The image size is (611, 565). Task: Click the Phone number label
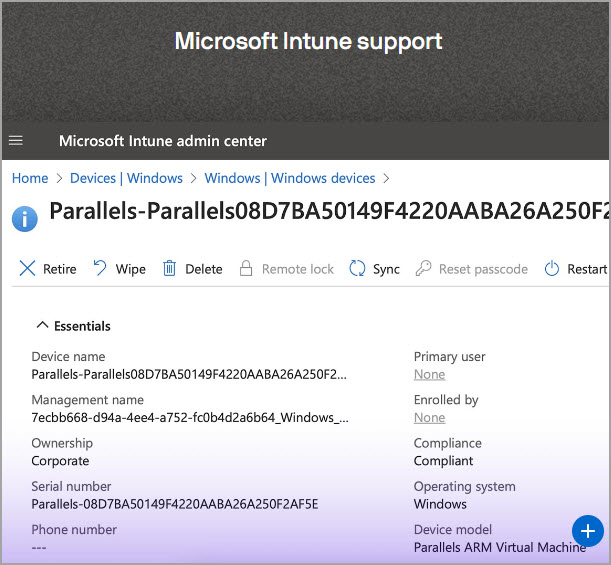74,530
